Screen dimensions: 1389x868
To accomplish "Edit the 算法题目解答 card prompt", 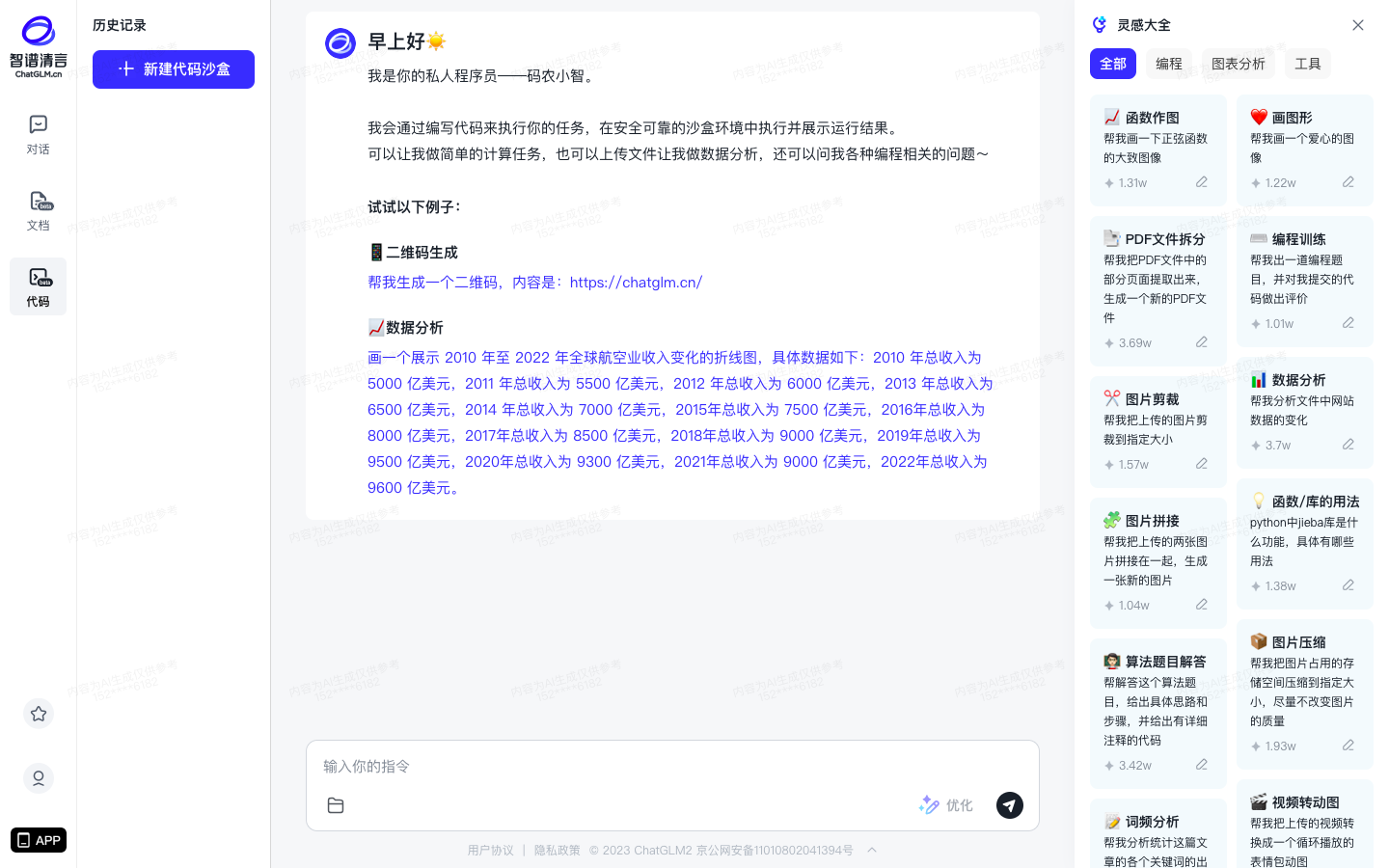I will coord(1202,765).
